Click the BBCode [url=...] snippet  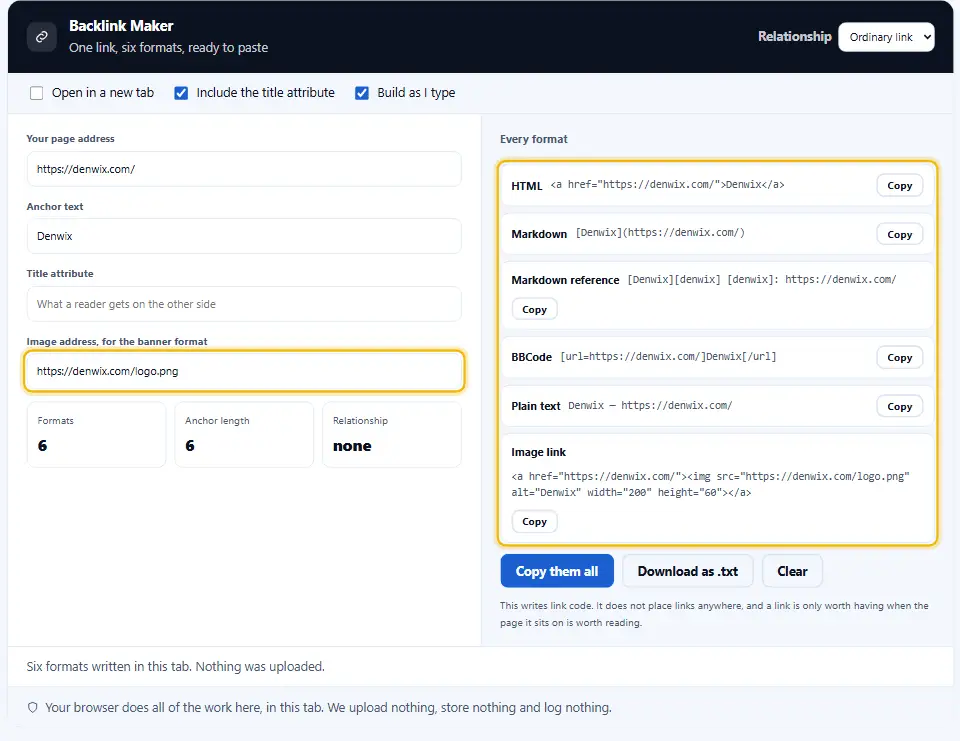click(668, 356)
